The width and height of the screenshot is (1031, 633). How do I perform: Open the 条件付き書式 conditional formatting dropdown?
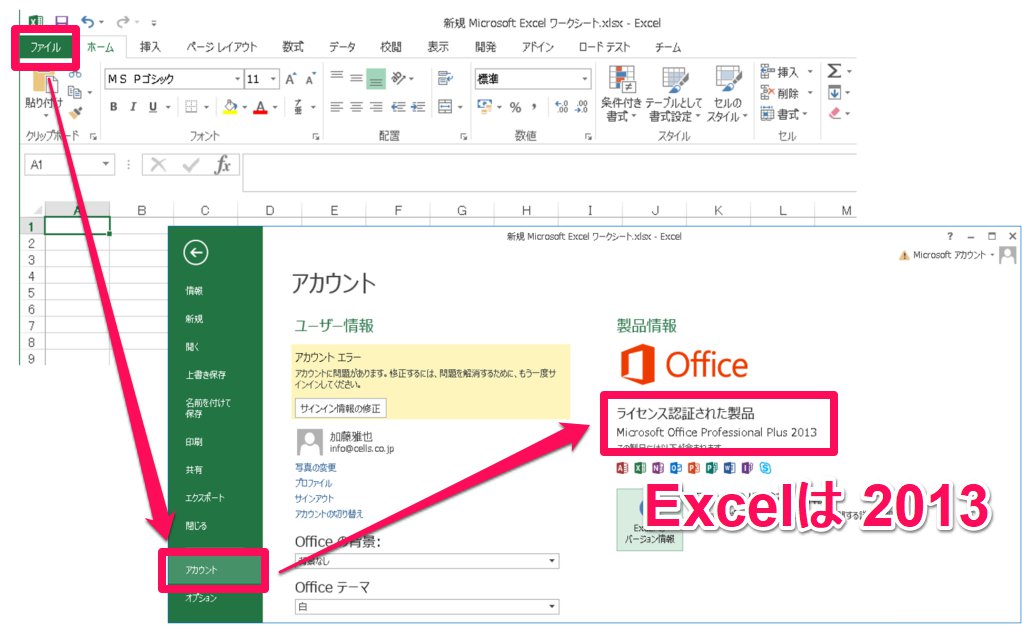coord(621,94)
